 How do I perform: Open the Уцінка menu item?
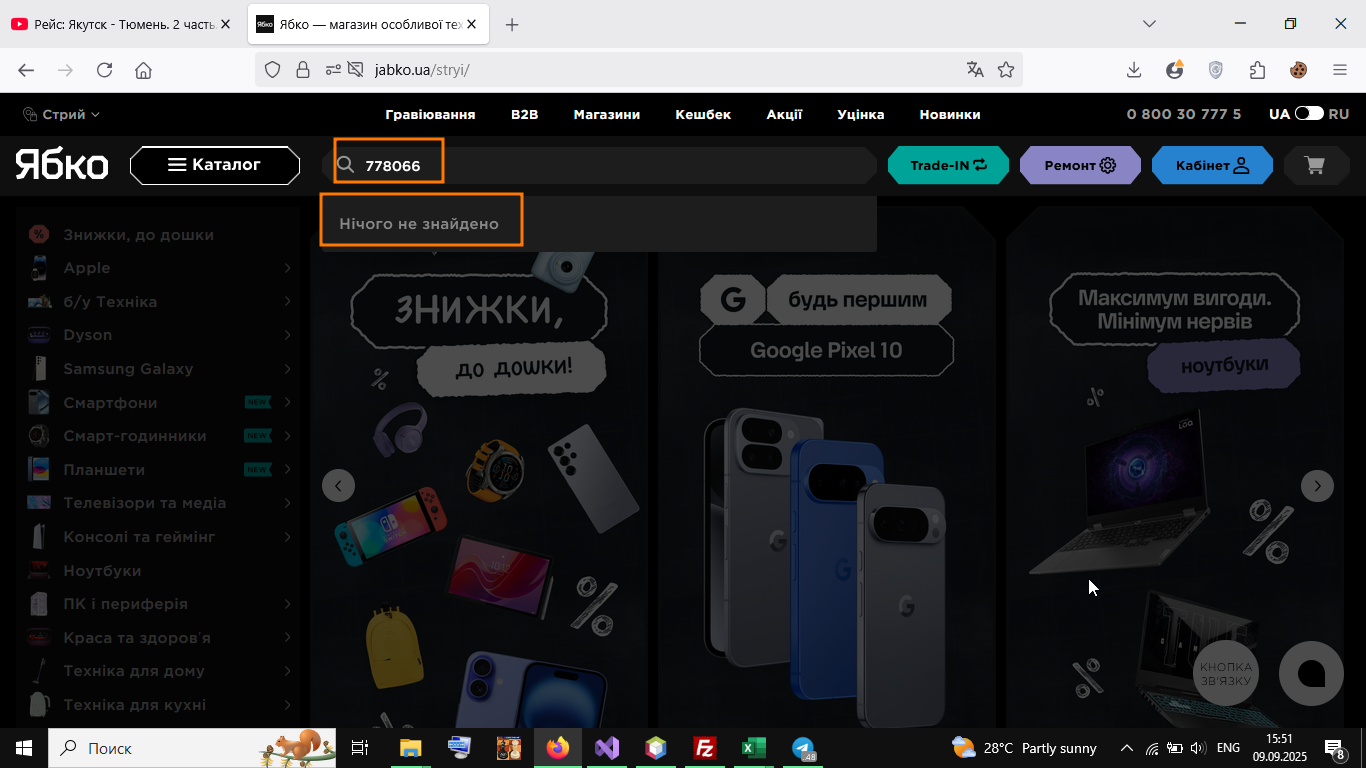(x=860, y=114)
